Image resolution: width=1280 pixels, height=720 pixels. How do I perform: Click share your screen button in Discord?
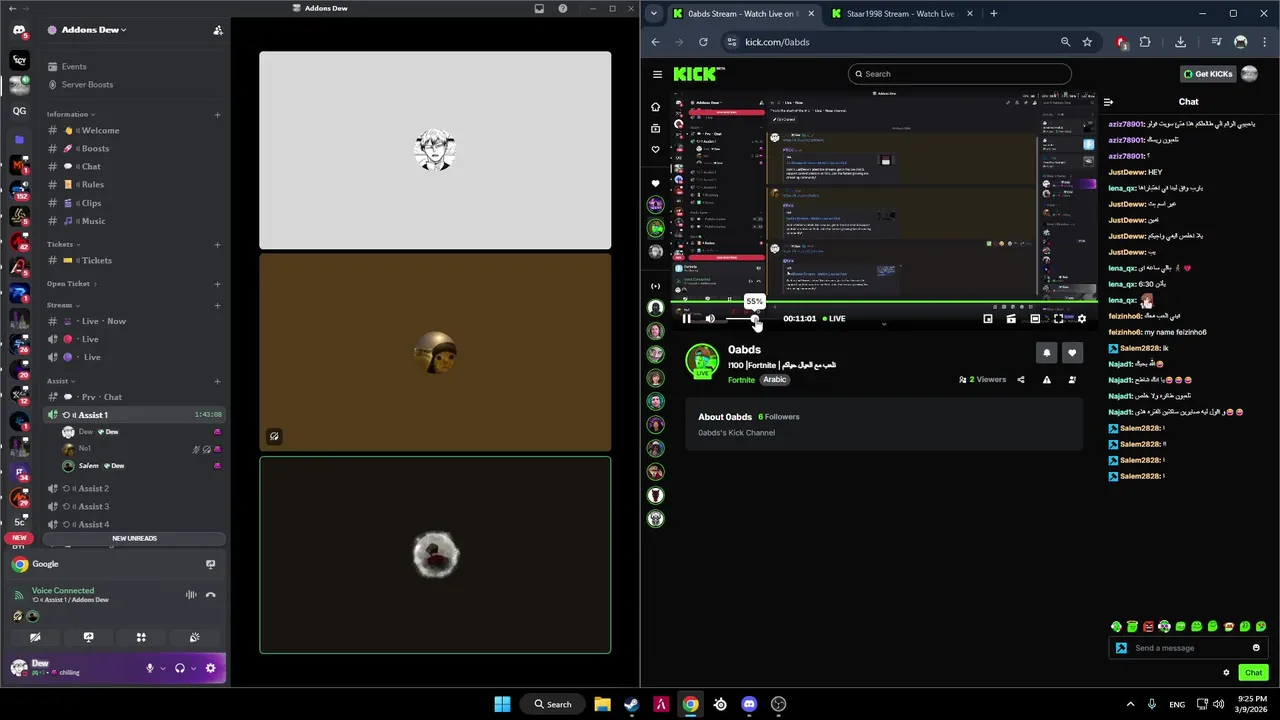coord(88,637)
